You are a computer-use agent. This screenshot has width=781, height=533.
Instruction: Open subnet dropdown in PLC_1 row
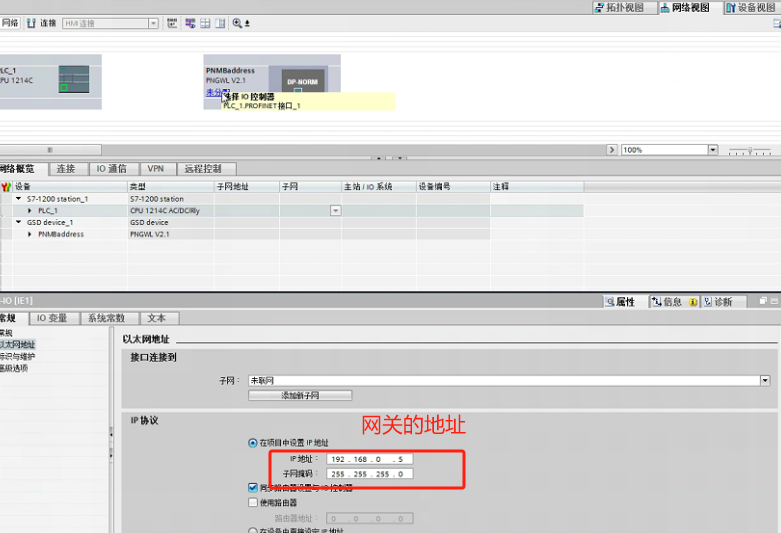click(x=336, y=211)
